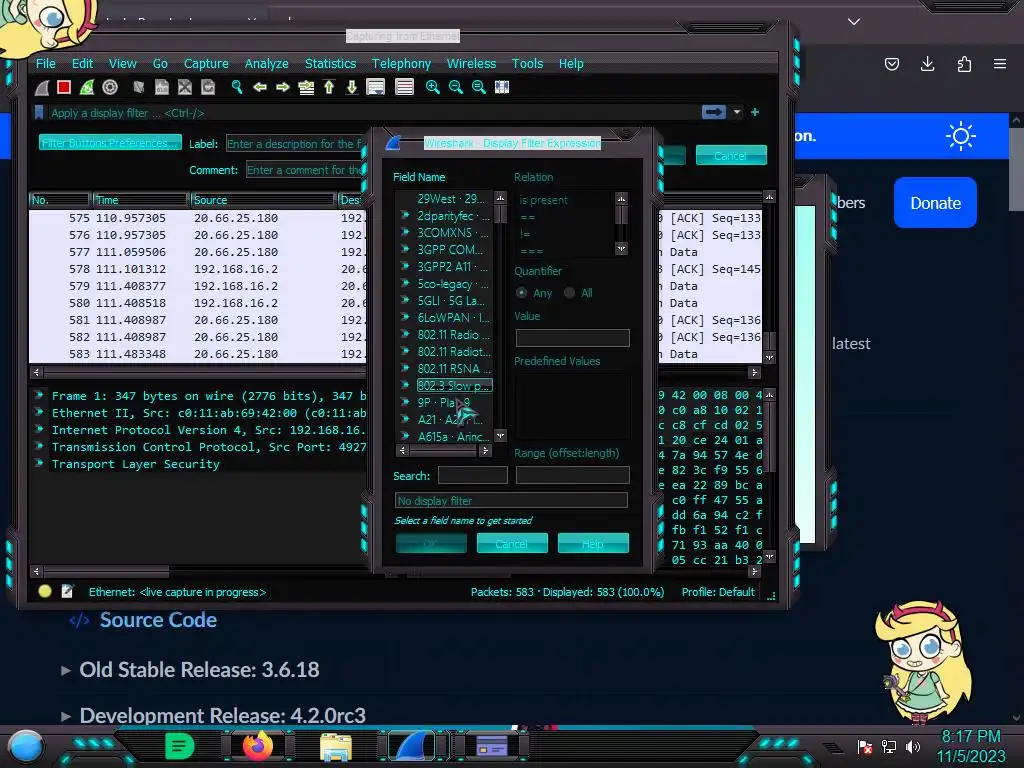Click the Go to specified packet icon
Screen dimensions: 1024x768
(306, 87)
